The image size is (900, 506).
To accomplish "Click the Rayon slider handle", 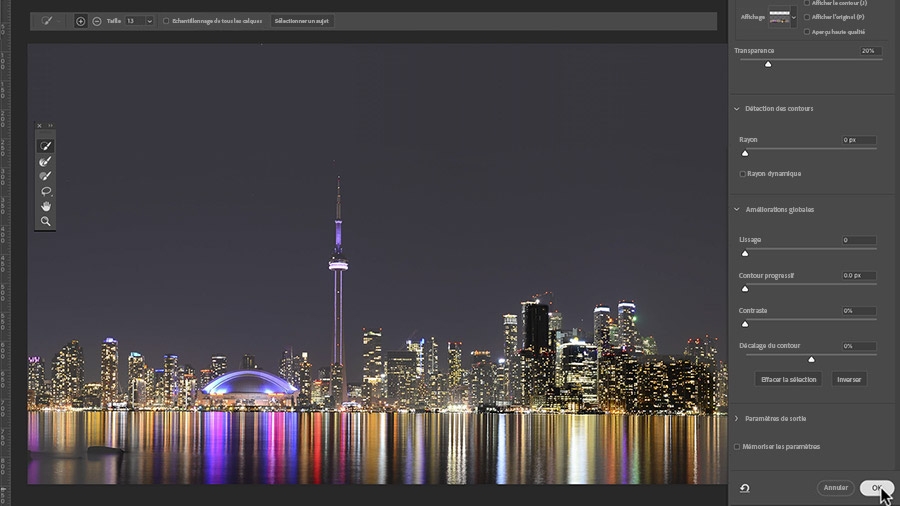I will tap(745, 153).
